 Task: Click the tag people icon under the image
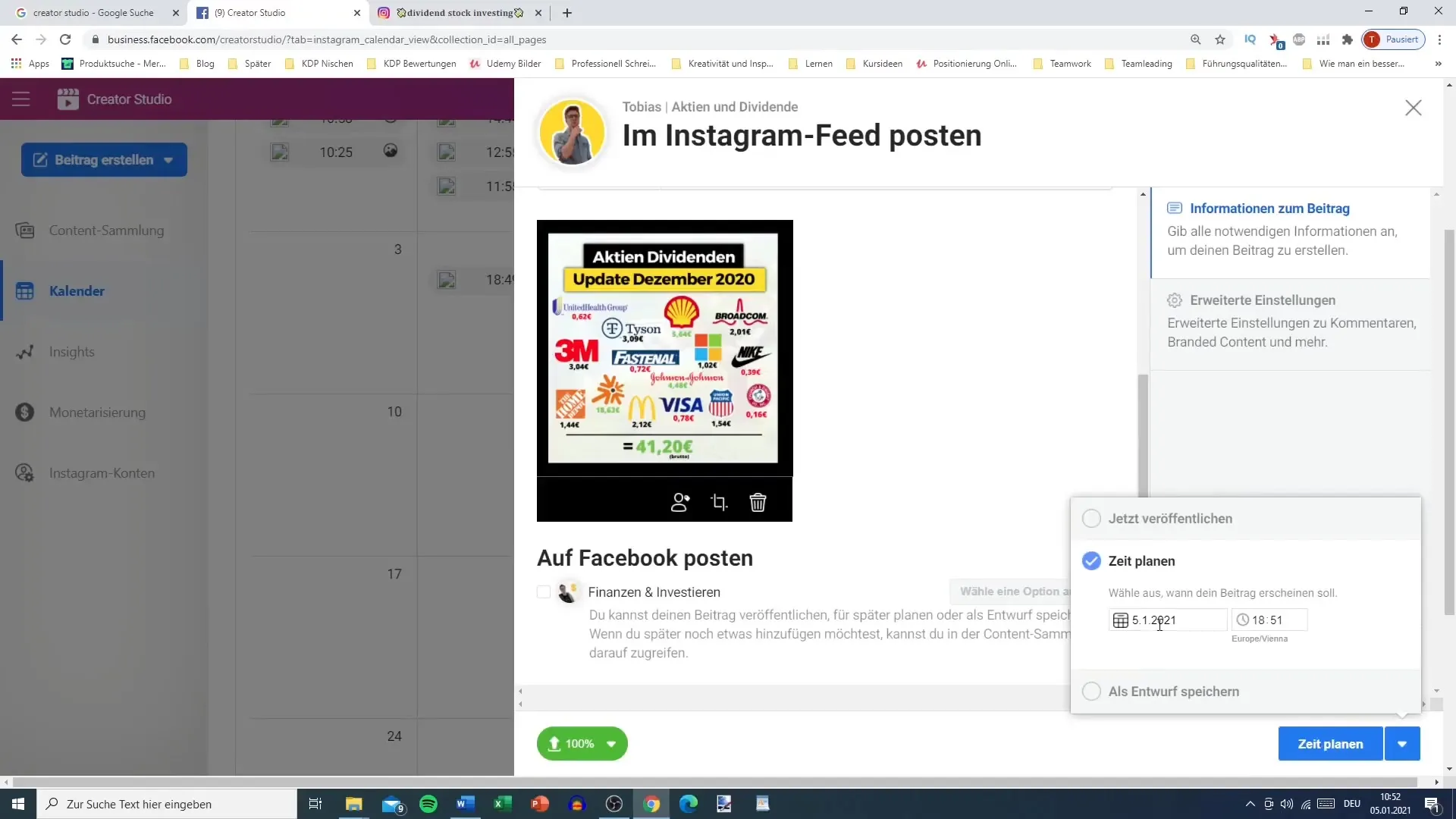click(680, 502)
